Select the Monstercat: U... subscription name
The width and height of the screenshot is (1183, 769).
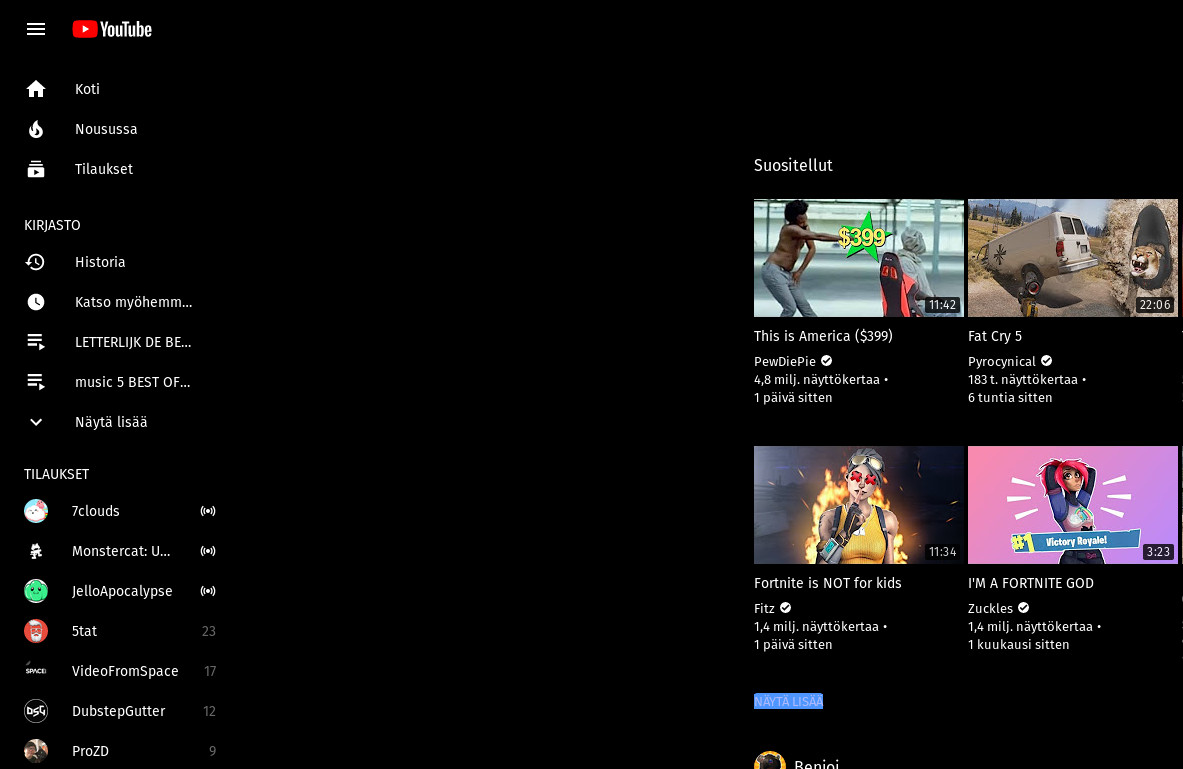coord(121,551)
